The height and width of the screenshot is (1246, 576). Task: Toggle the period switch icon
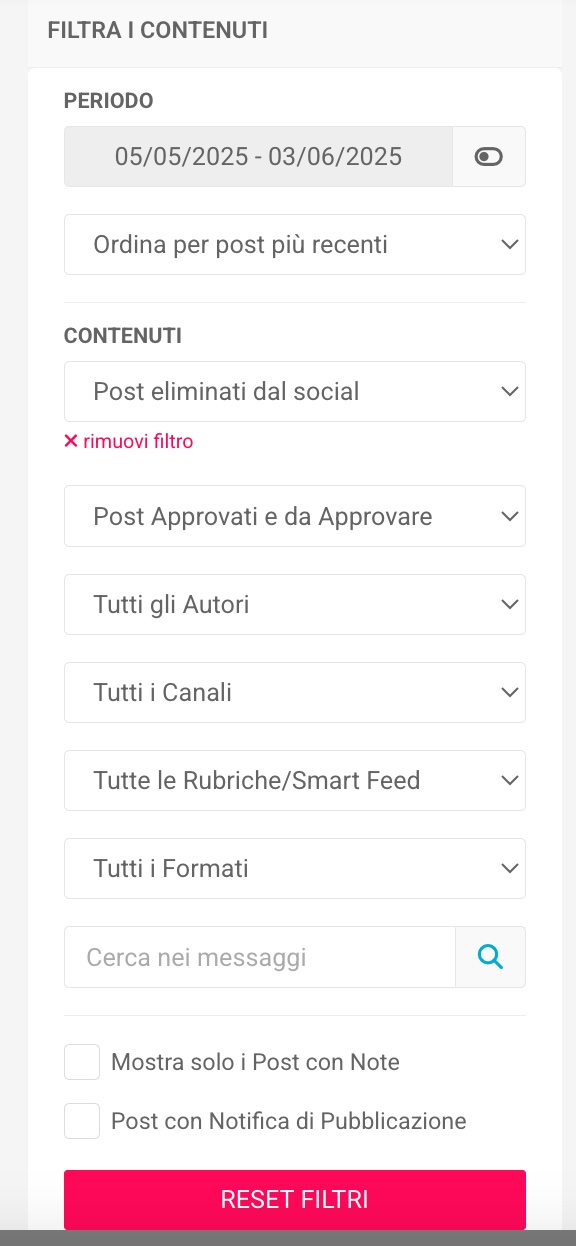pos(489,157)
